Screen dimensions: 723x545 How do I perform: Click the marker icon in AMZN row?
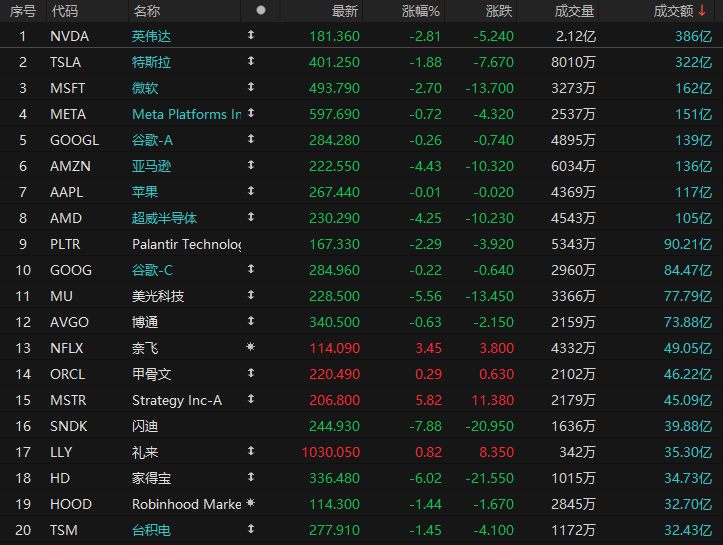(x=251, y=165)
